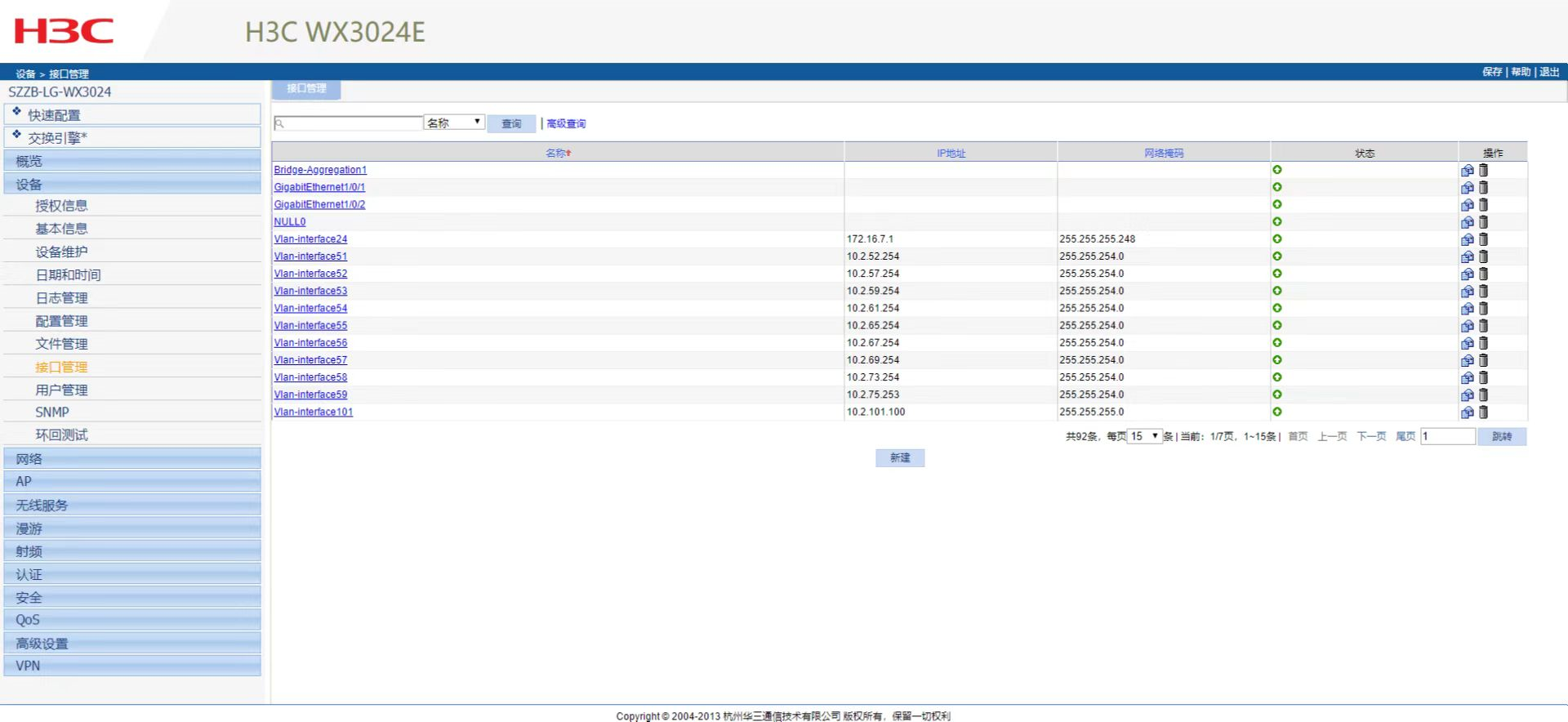Click the 查询 search button

pyautogui.click(x=511, y=123)
